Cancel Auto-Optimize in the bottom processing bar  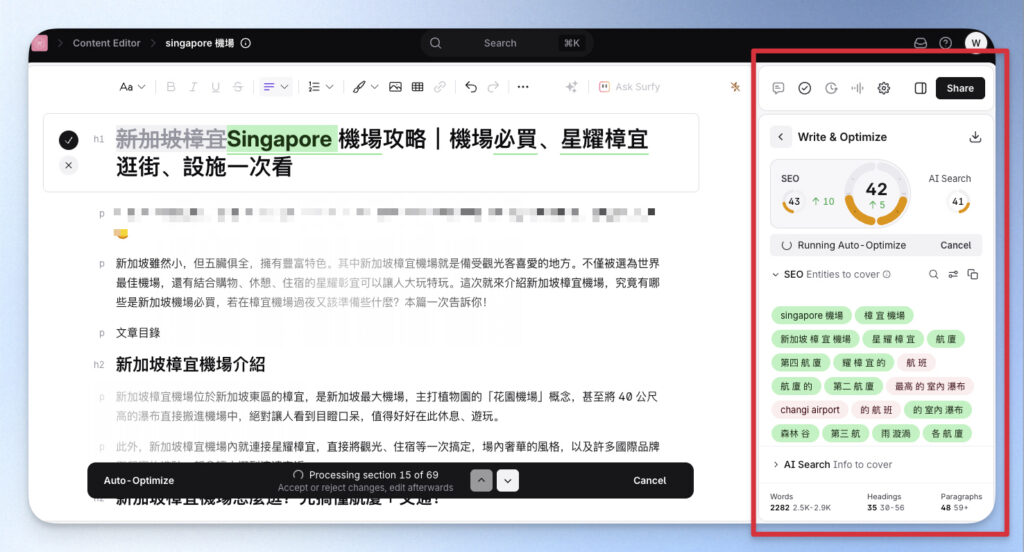pos(649,480)
